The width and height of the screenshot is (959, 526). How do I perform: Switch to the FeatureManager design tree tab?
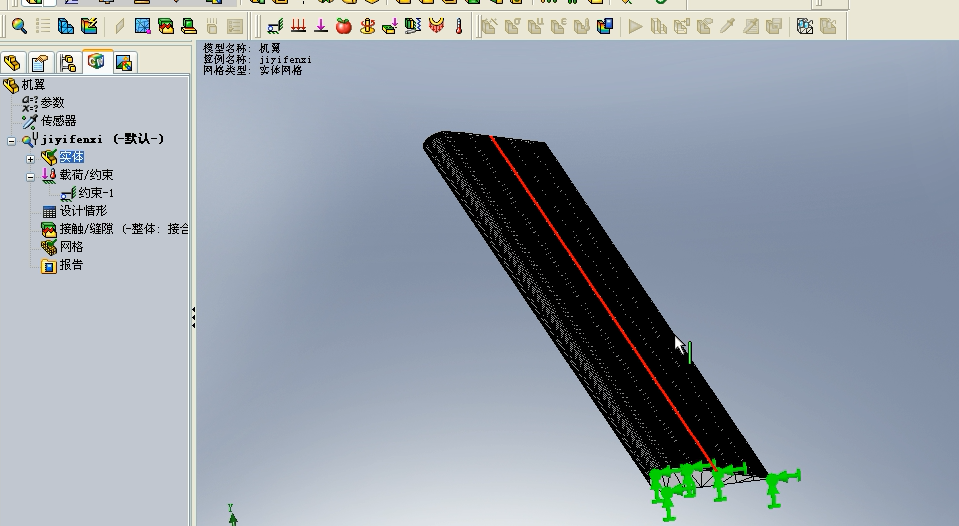pyautogui.click(x=12, y=62)
